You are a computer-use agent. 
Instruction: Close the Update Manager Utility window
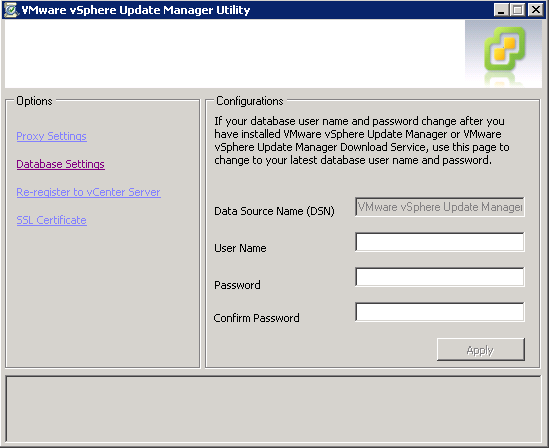coord(536,9)
